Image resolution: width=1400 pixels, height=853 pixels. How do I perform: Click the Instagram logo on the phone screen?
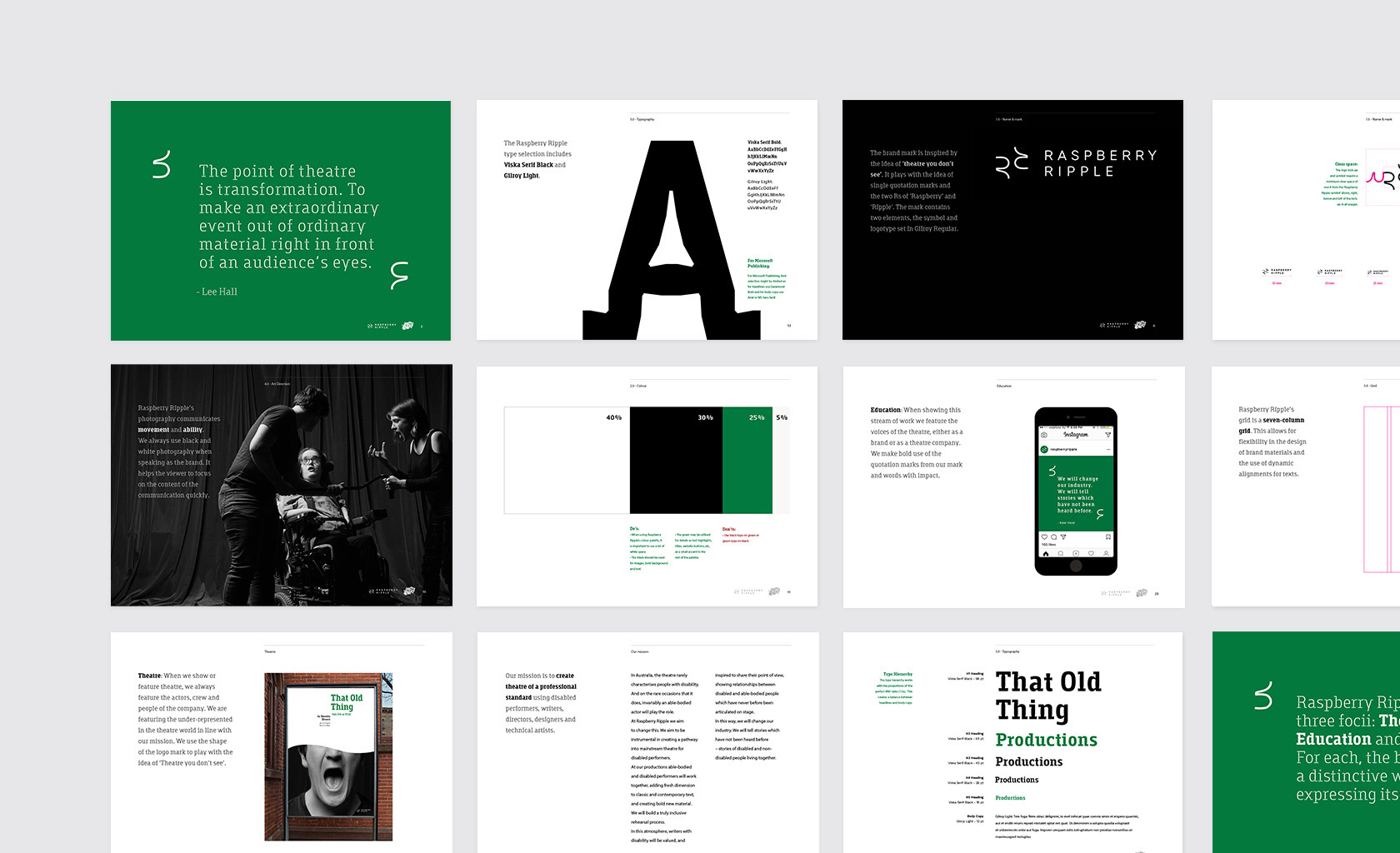pos(1075,435)
